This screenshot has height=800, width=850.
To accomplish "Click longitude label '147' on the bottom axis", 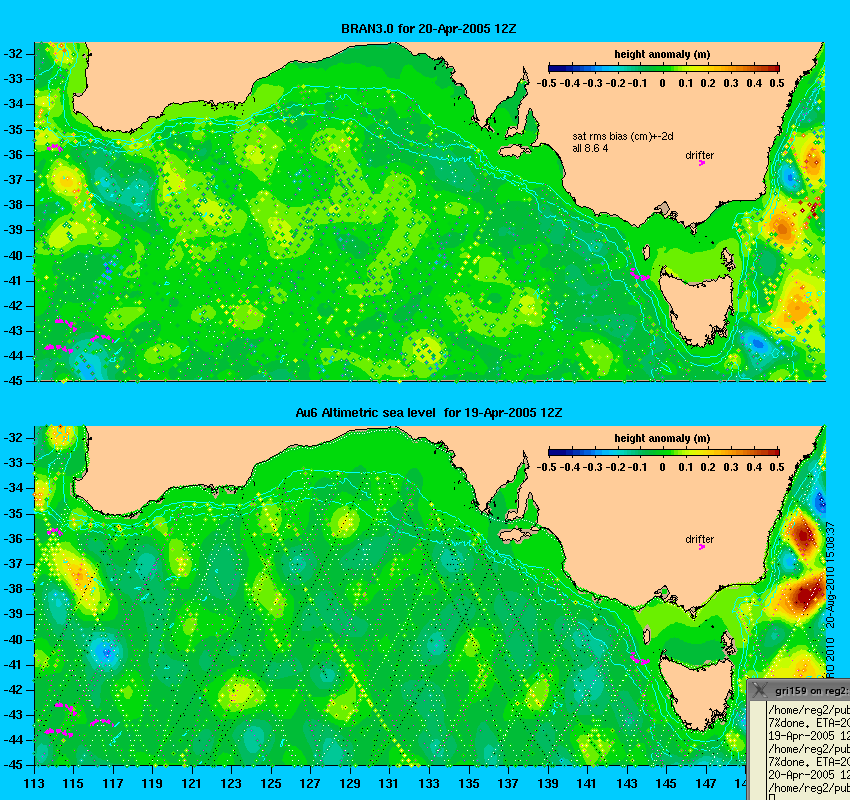I will pos(705,784).
